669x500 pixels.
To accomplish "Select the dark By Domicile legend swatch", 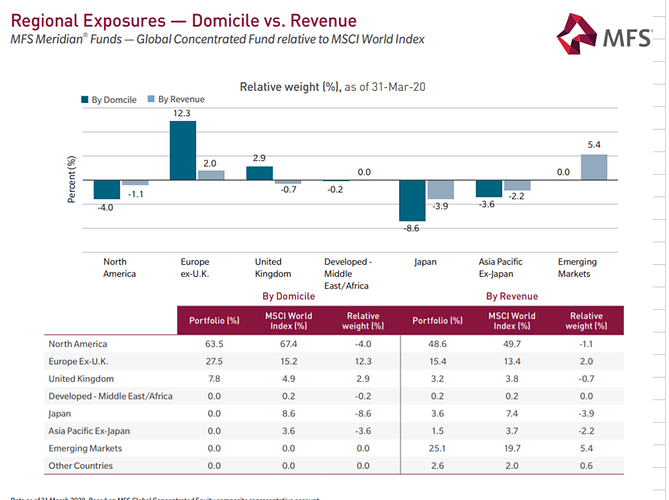I will tap(84, 99).
